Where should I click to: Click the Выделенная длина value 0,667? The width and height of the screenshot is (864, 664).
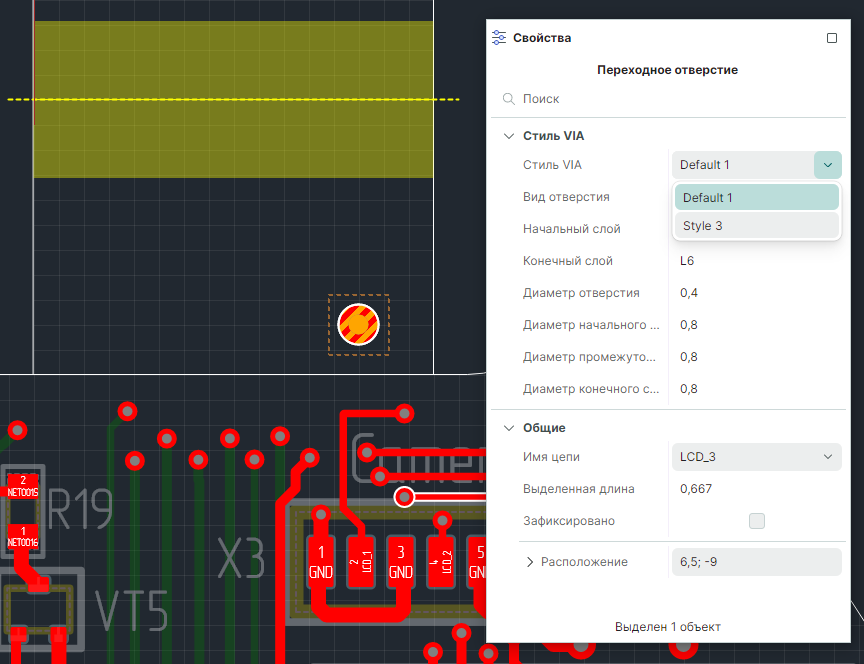(696, 489)
